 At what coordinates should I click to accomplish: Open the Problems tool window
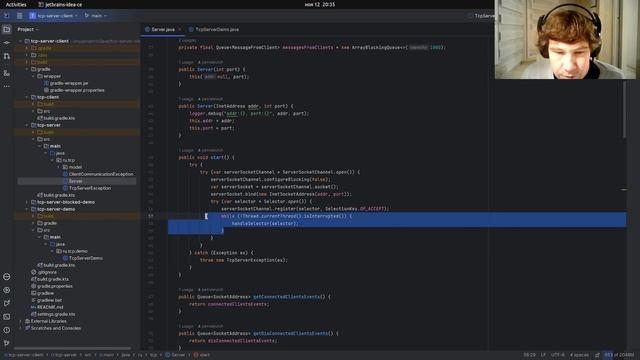7,330
